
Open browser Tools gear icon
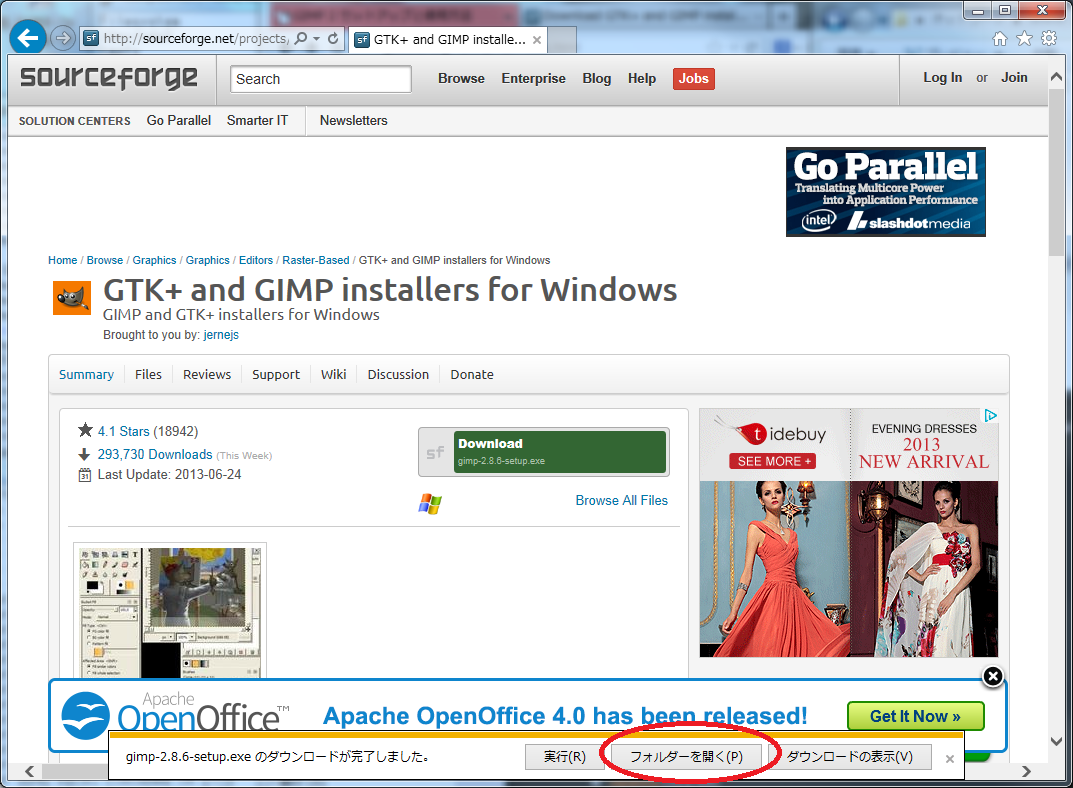click(1049, 38)
